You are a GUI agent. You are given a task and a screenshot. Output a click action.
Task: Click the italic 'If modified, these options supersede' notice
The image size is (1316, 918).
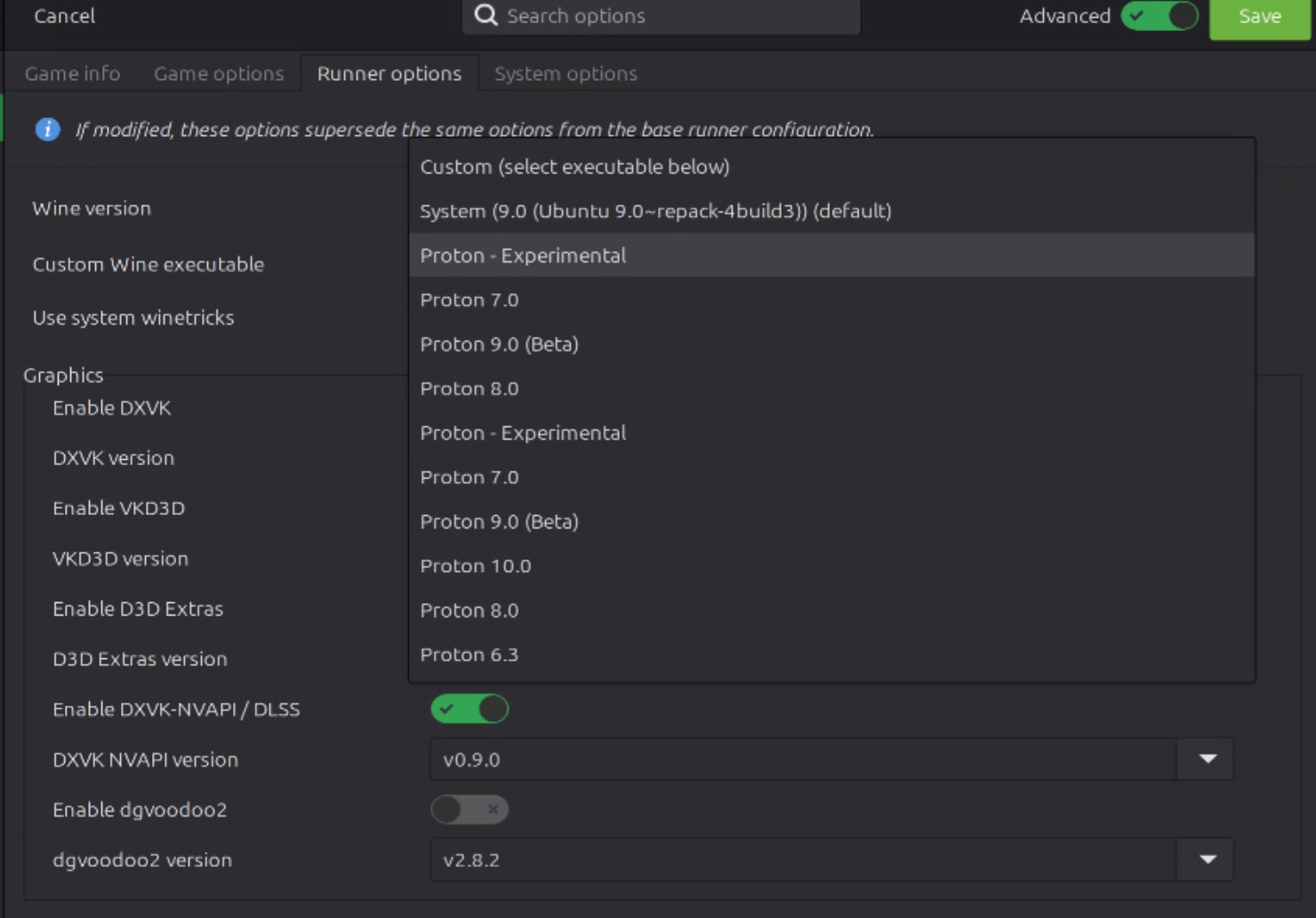coord(475,130)
